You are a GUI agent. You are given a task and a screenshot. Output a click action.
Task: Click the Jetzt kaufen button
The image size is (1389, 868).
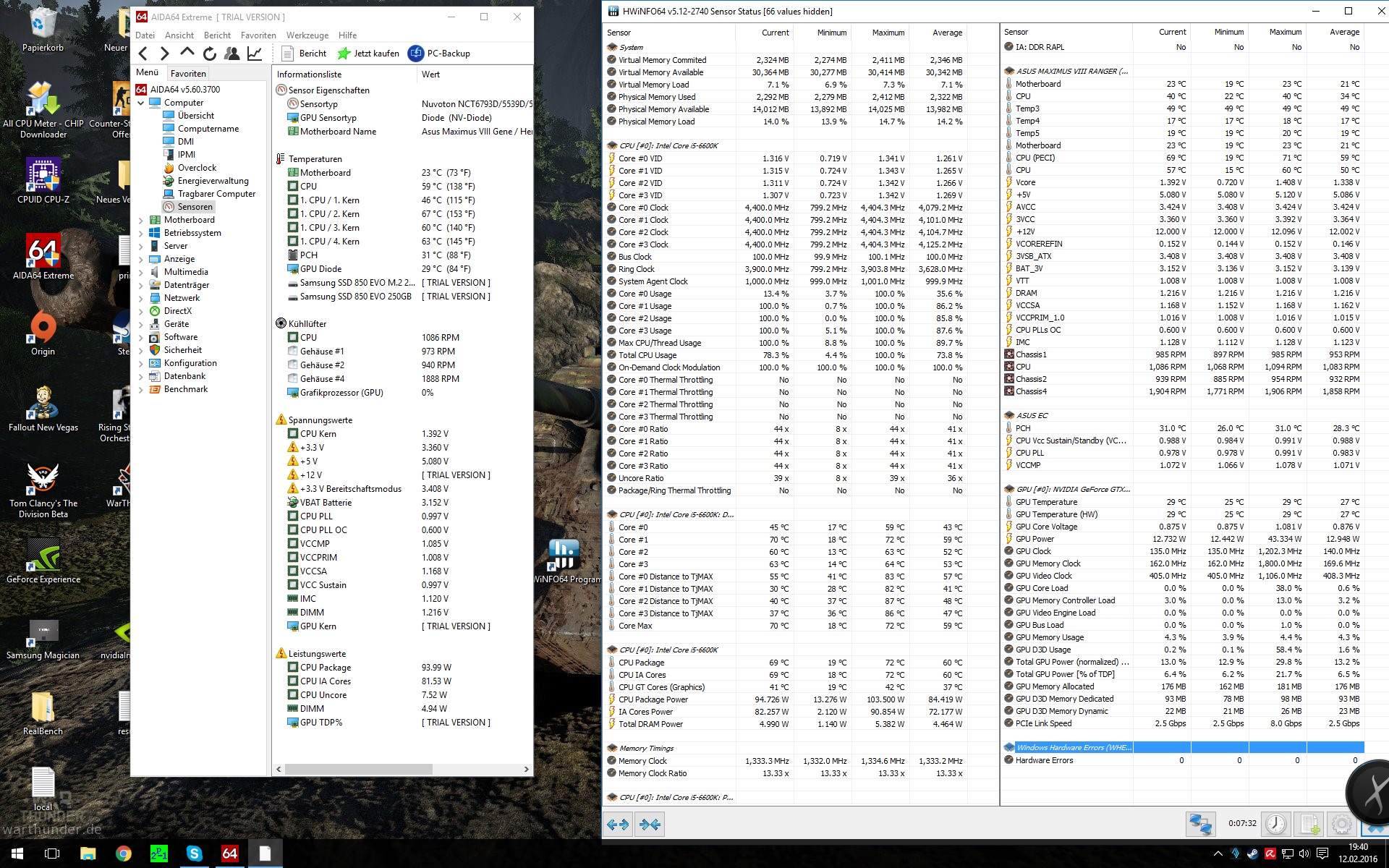click(368, 54)
